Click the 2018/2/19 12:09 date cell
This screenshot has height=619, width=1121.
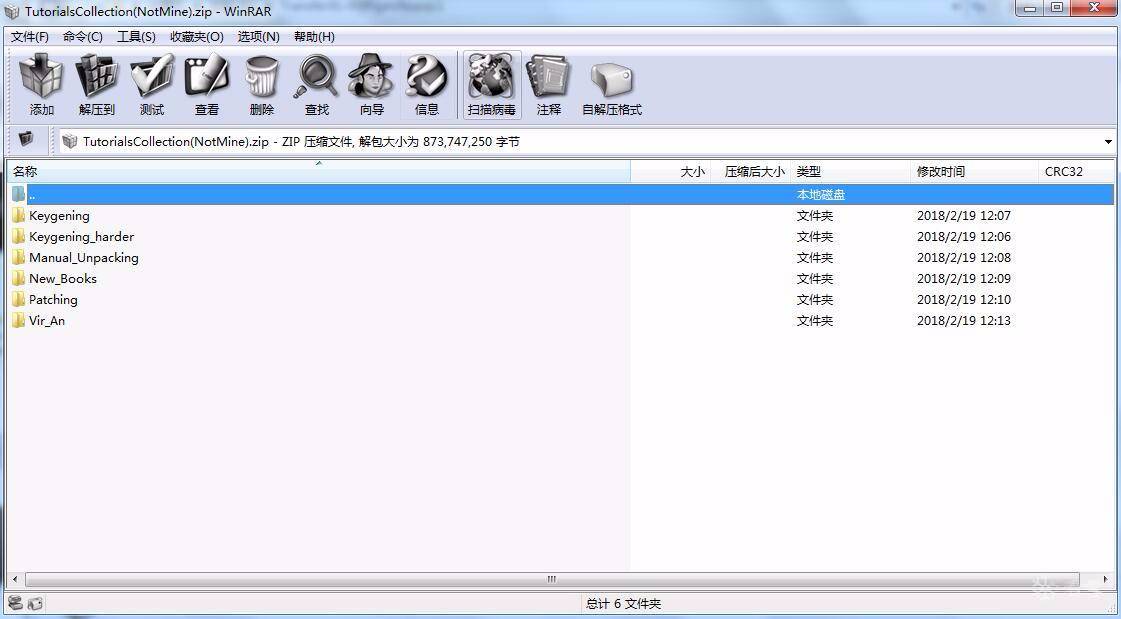coord(964,278)
